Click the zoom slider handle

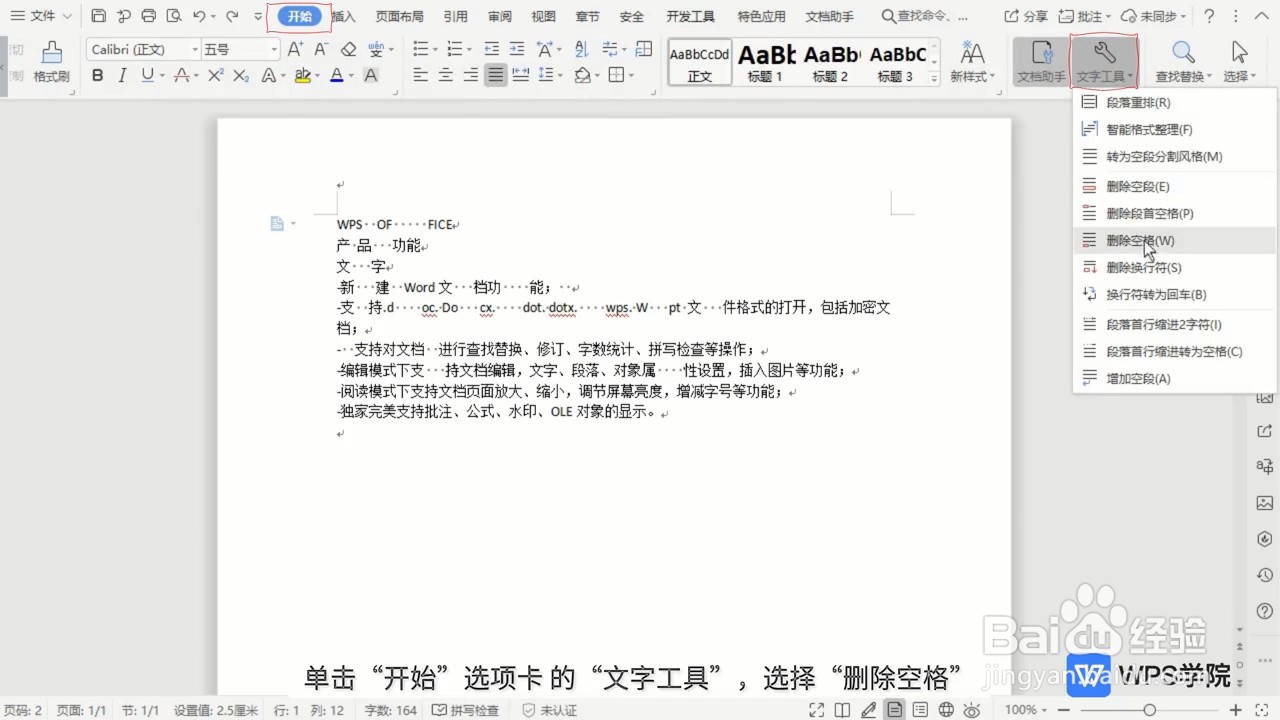[1150, 710]
